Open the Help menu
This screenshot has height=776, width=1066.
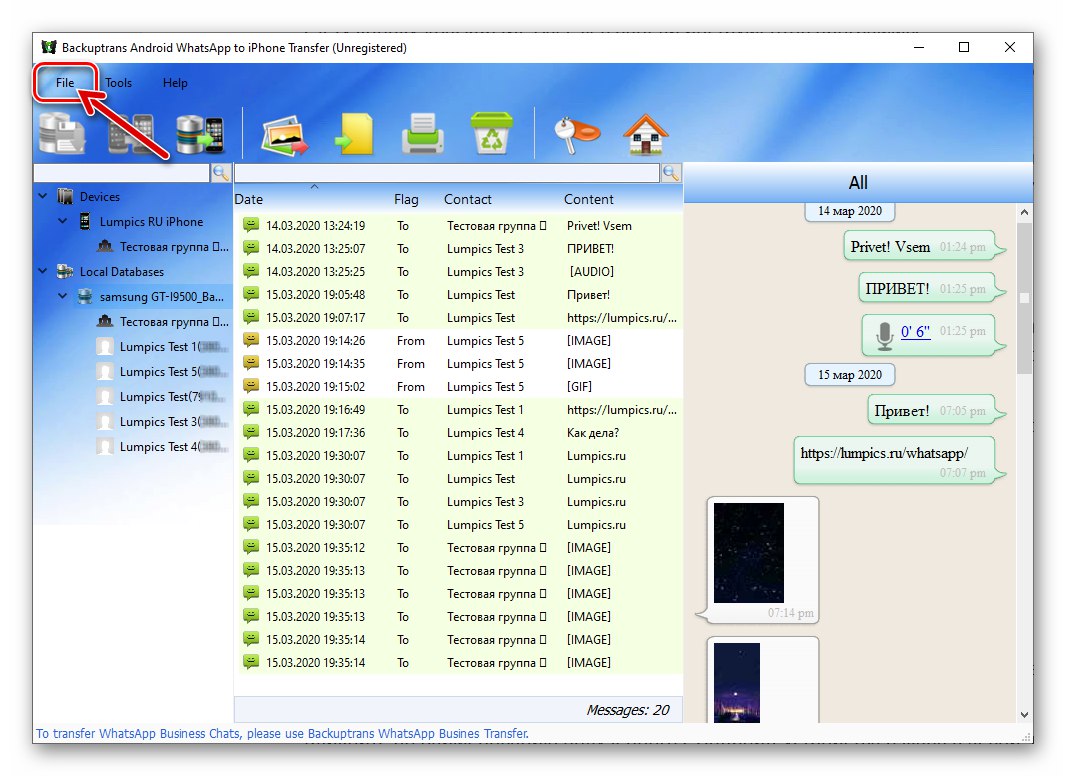point(175,82)
